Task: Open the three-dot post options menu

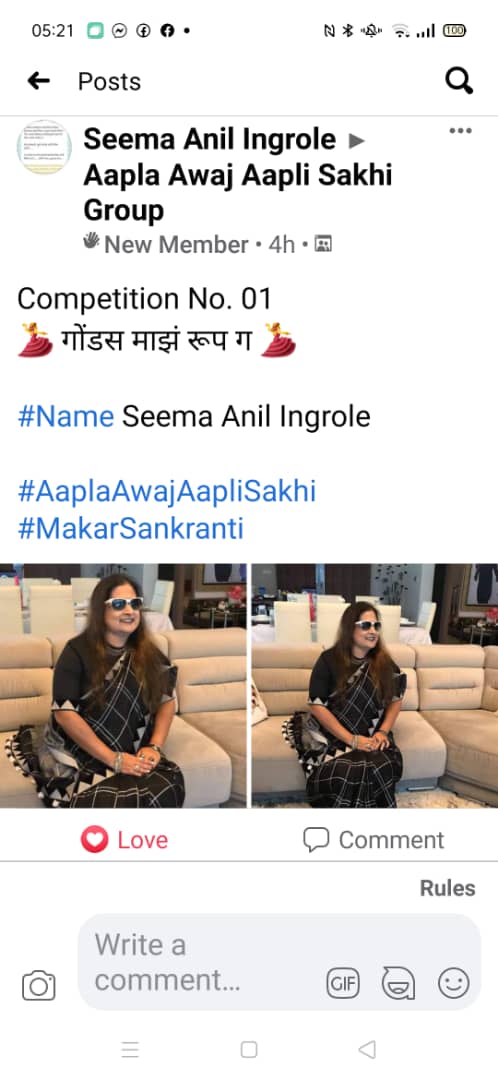Action: 460,131
